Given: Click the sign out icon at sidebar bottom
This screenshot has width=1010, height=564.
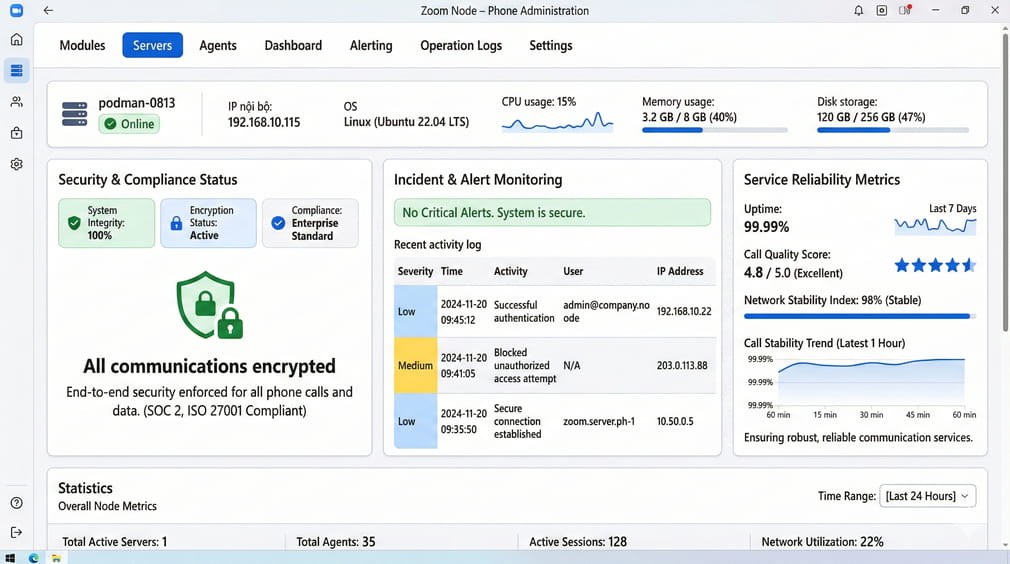Looking at the screenshot, I should pos(16,533).
